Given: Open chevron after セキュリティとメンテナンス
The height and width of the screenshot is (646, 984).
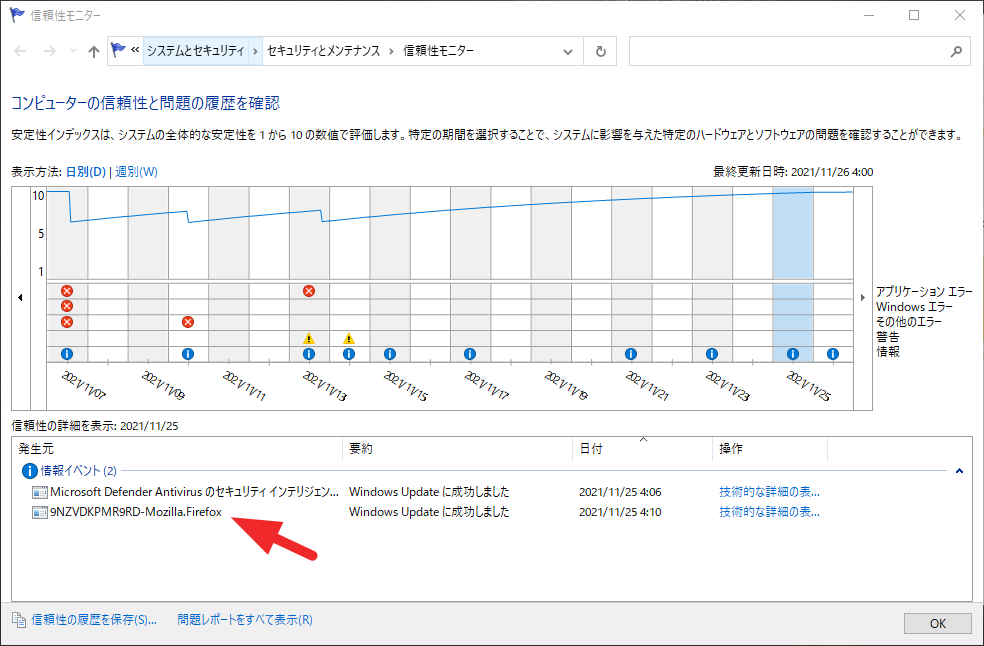Looking at the screenshot, I should [x=391, y=51].
